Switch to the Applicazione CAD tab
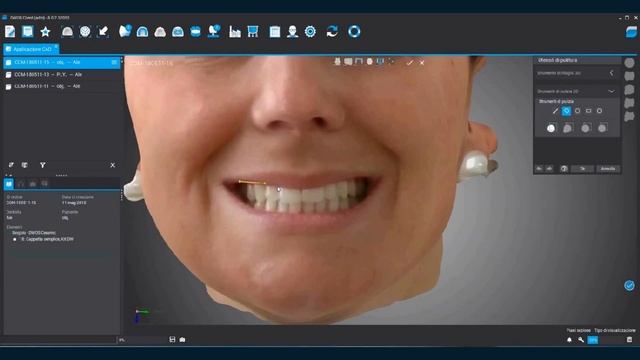The image size is (640, 360). (x=31, y=49)
